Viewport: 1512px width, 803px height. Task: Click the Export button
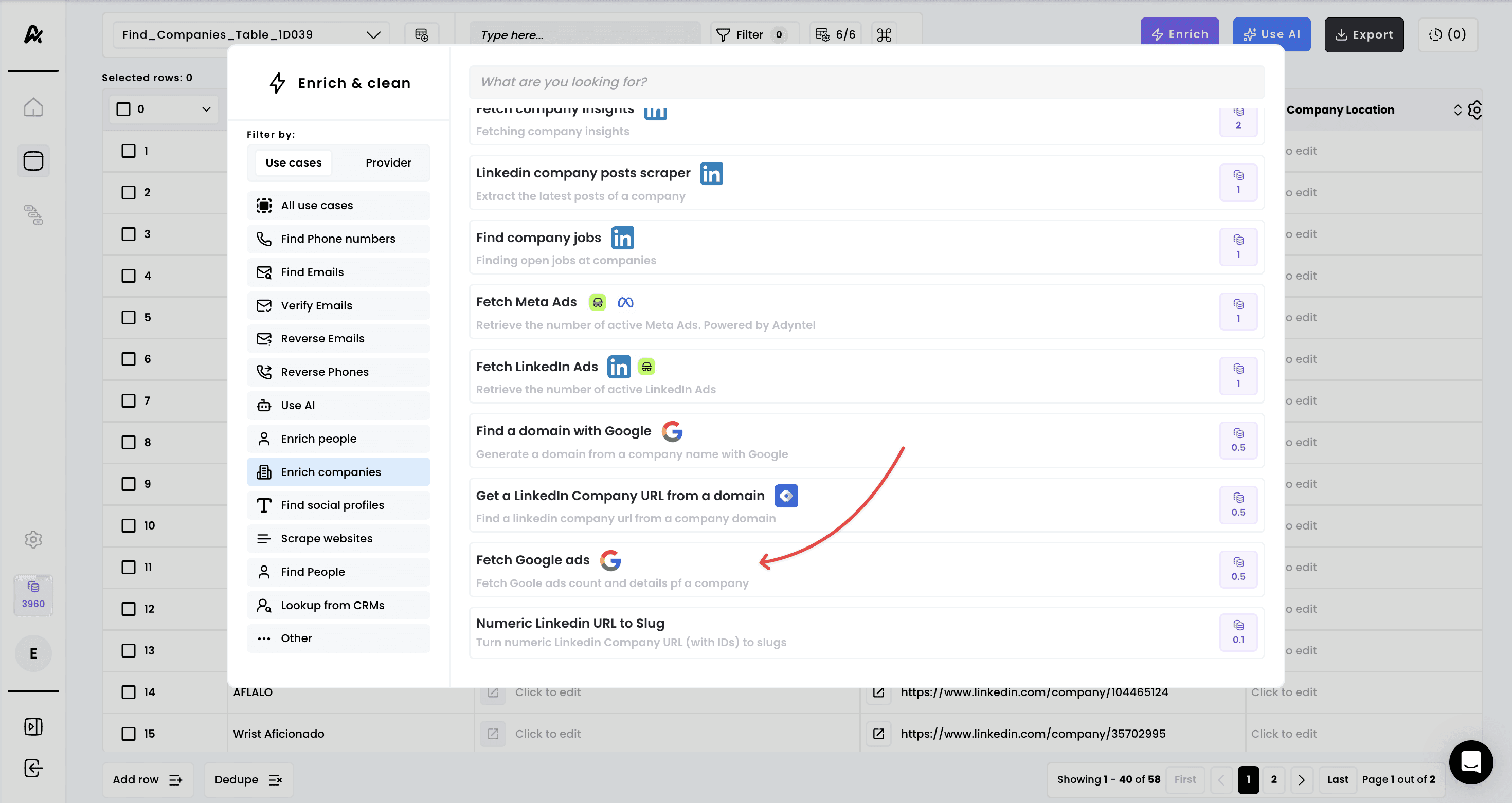click(1363, 34)
